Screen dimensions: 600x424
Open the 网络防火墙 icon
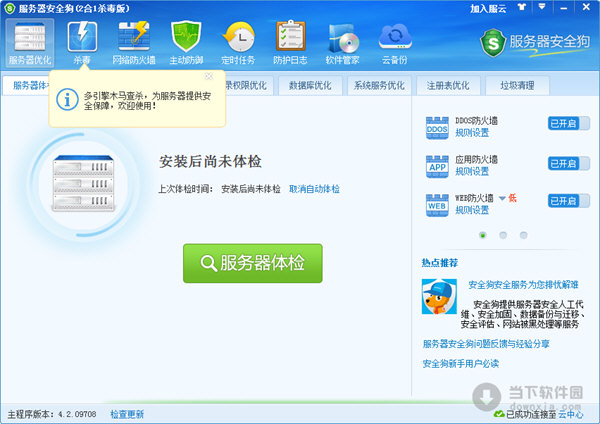pos(134,43)
